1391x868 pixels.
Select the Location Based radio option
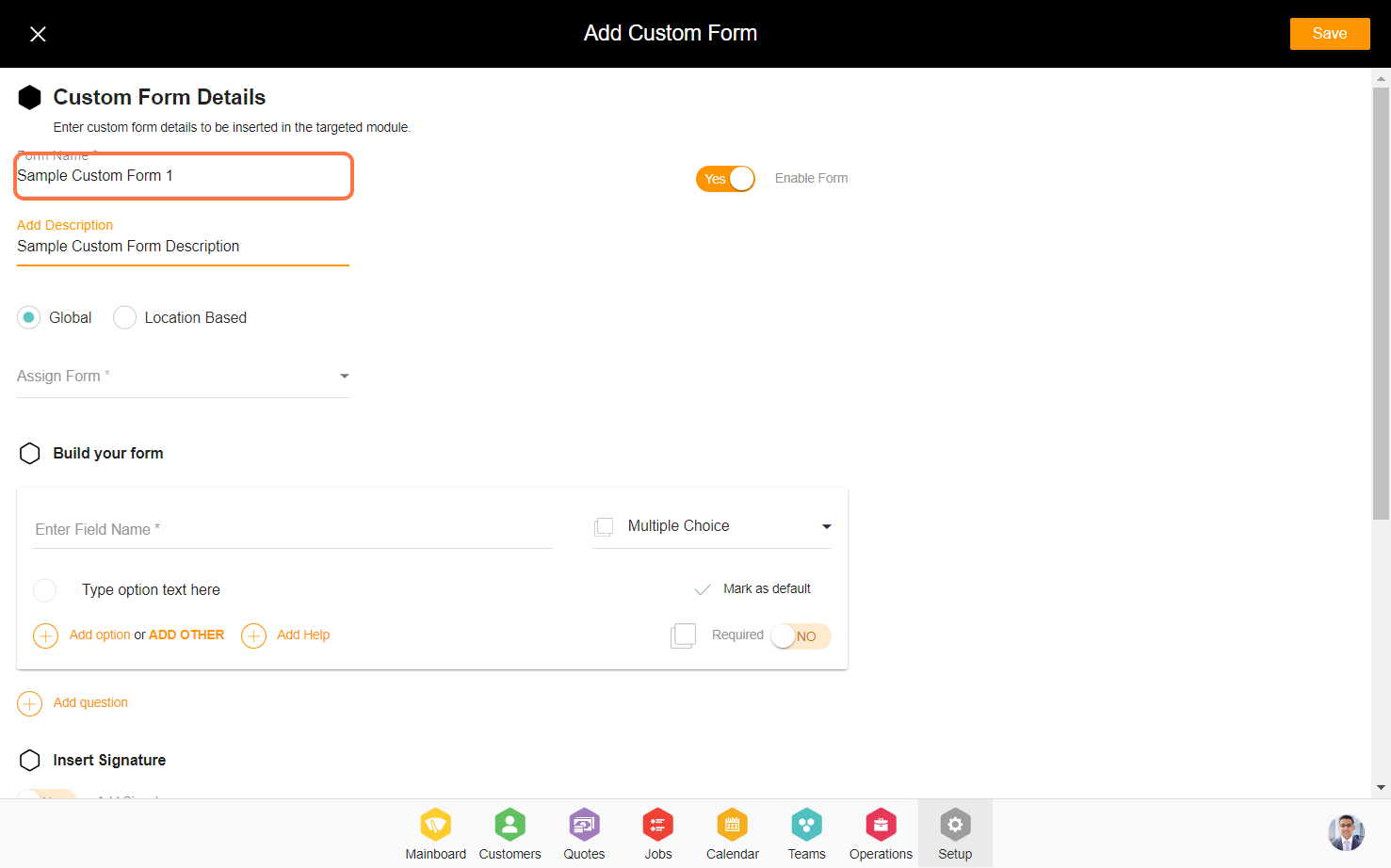[124, 318]
